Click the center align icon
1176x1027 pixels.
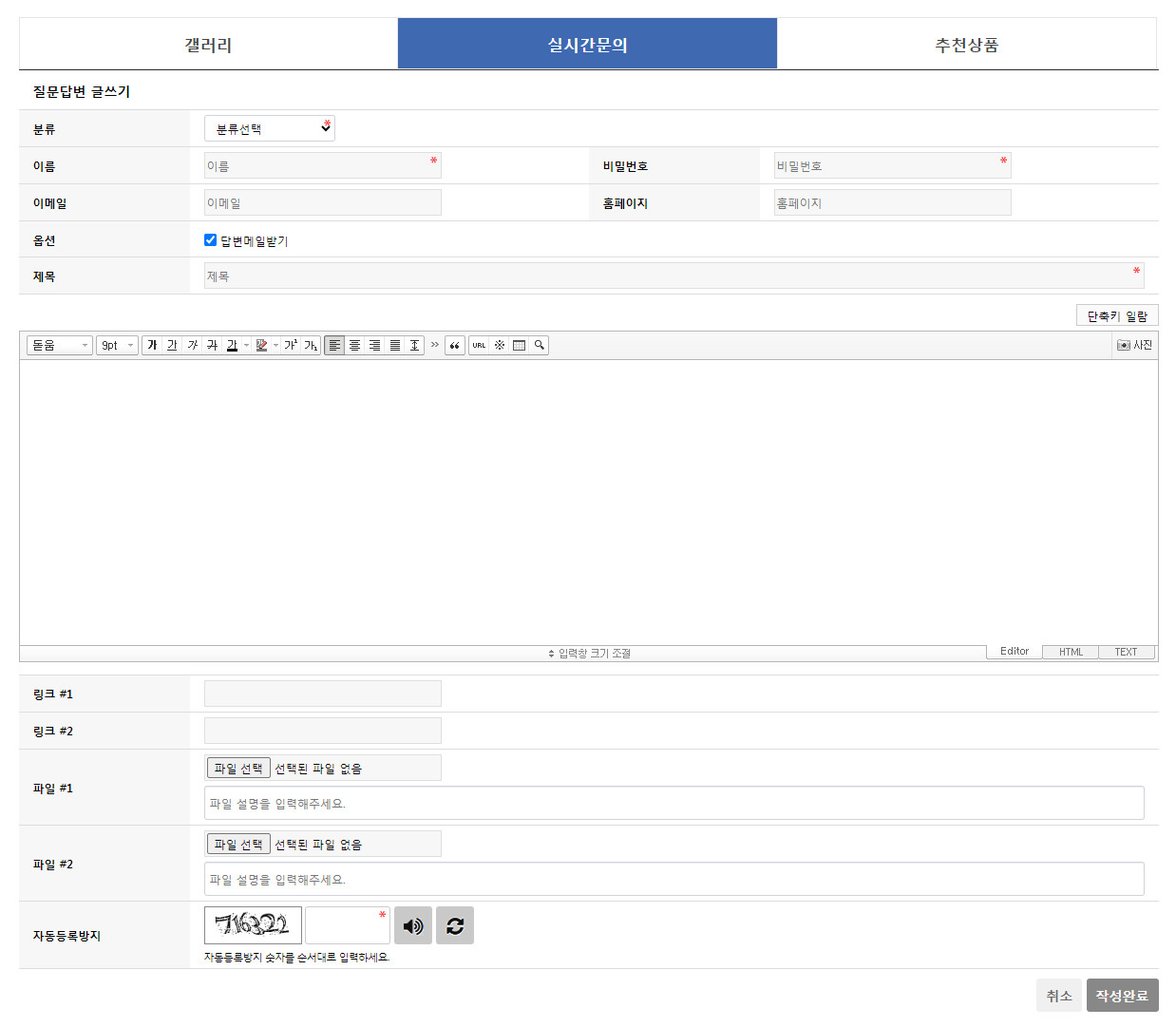coord(354,346)
